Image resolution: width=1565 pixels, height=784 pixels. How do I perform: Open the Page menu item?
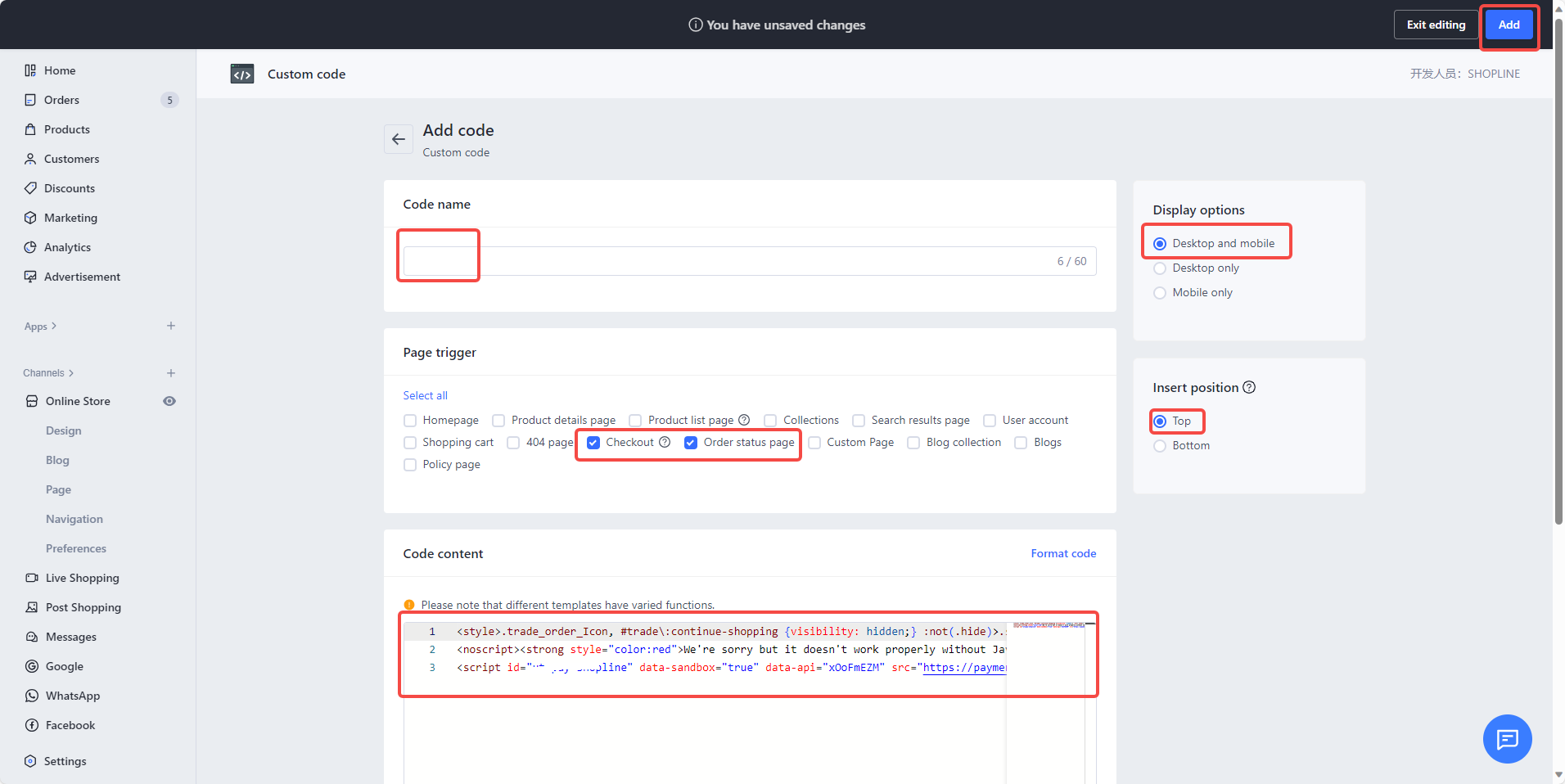pos(58,489)
